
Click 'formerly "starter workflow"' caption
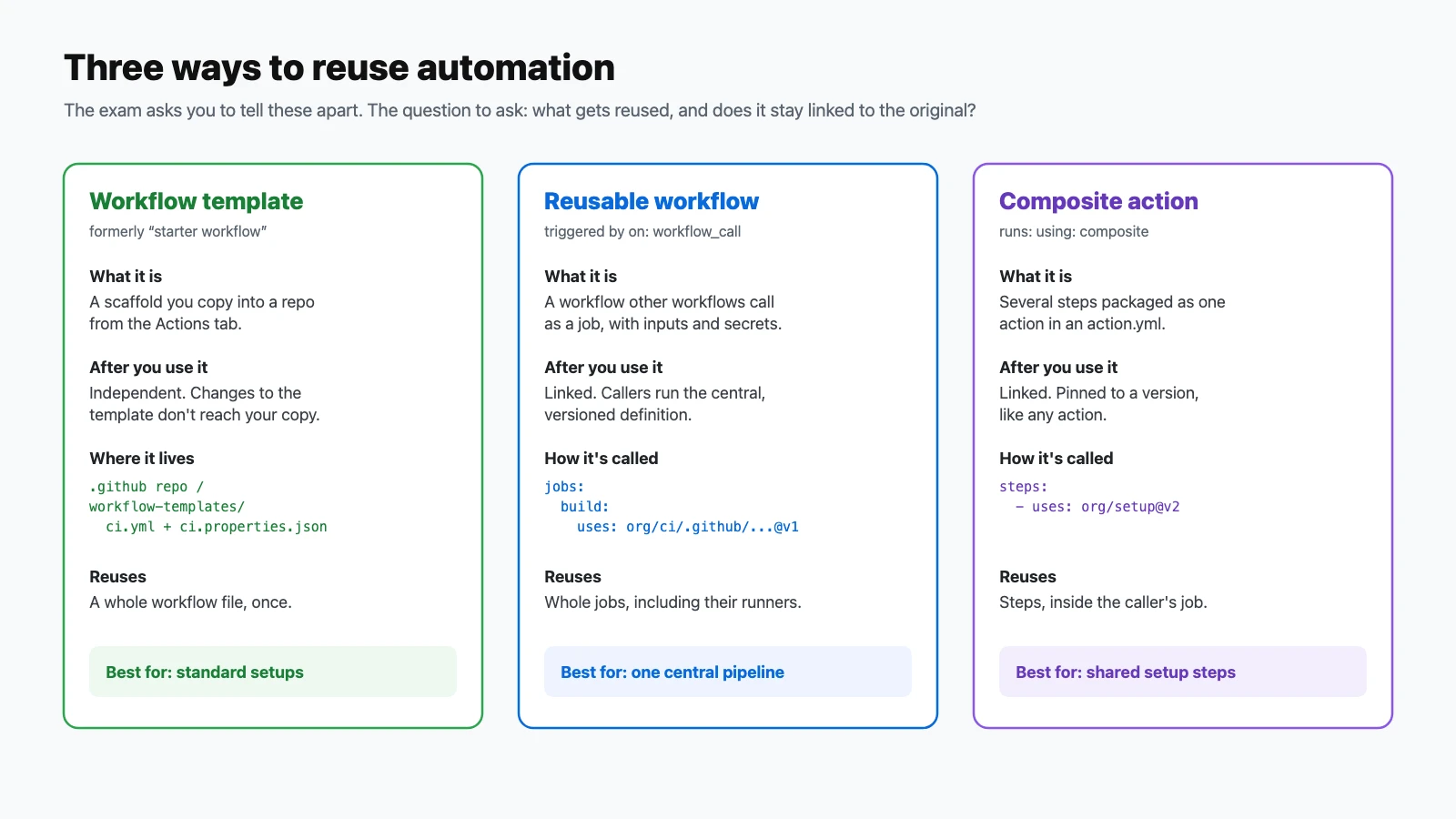click(178, 232)
